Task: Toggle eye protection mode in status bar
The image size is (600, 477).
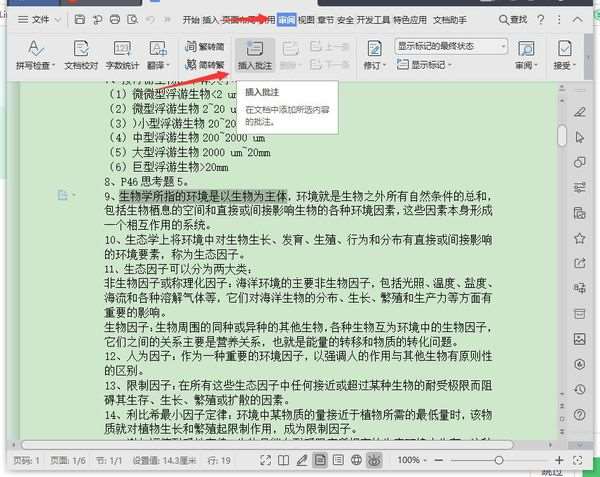Action: [374, 460]
